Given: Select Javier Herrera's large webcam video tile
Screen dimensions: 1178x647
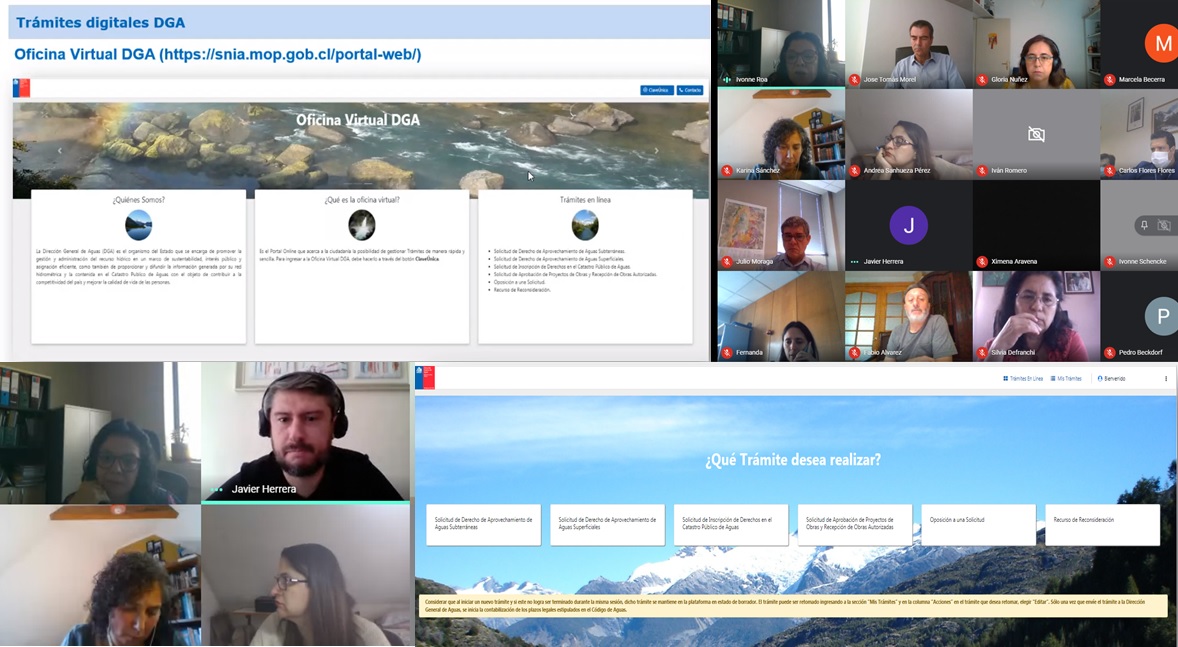Looking at the screenshot, I should pos(305,432).
